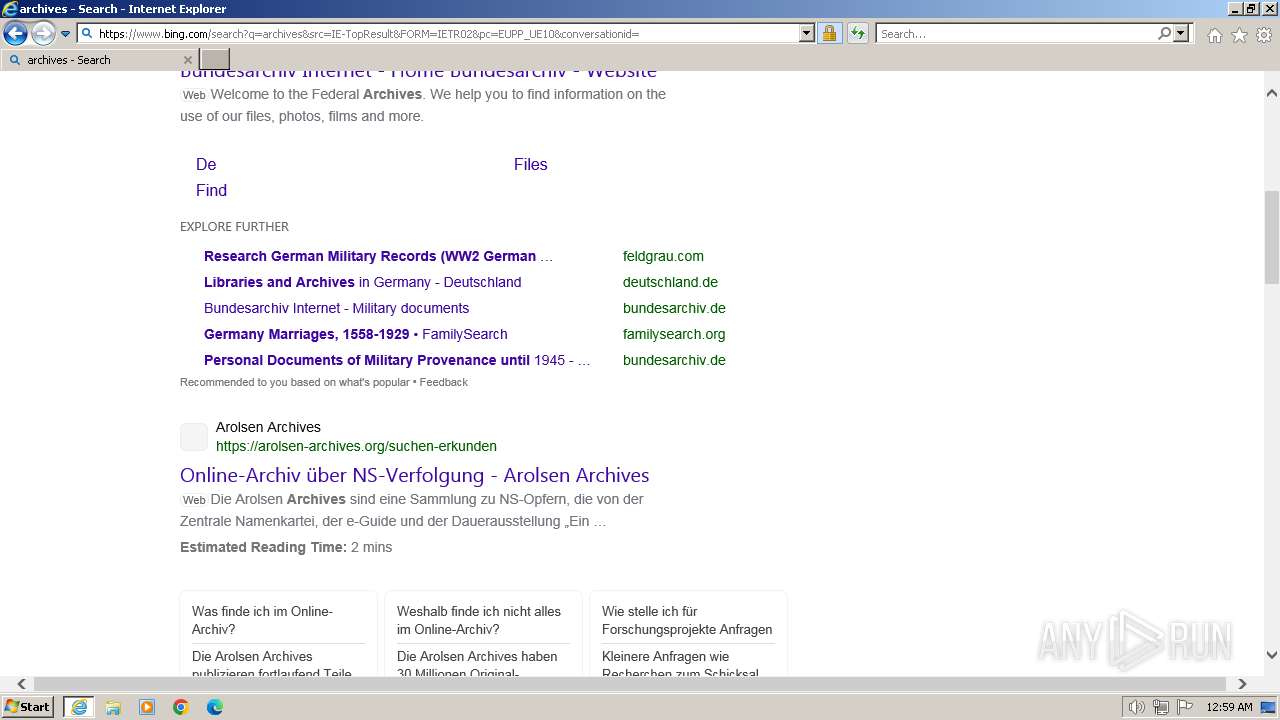
Task: Click Internet Explorer taskbar icon
Action: coord(78,707)
